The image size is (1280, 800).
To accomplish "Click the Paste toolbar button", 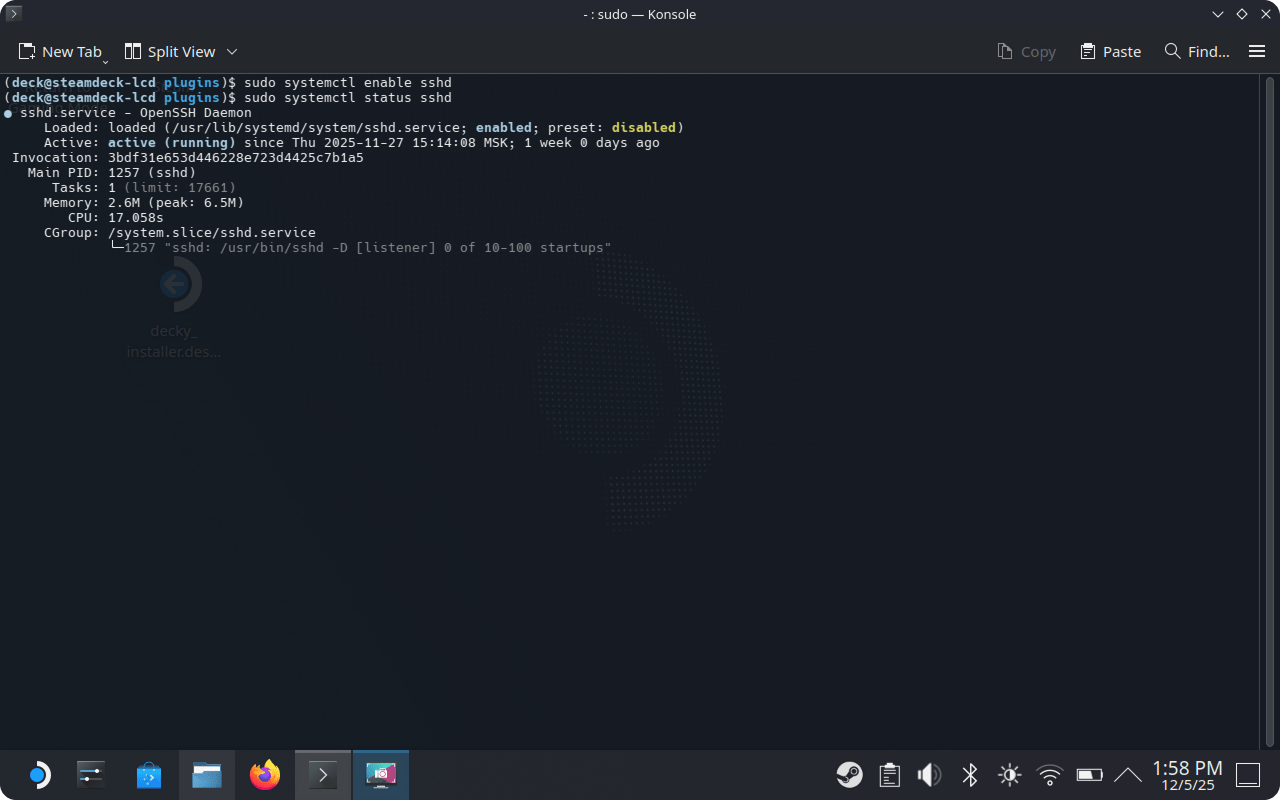I will tap(1110, 51).
